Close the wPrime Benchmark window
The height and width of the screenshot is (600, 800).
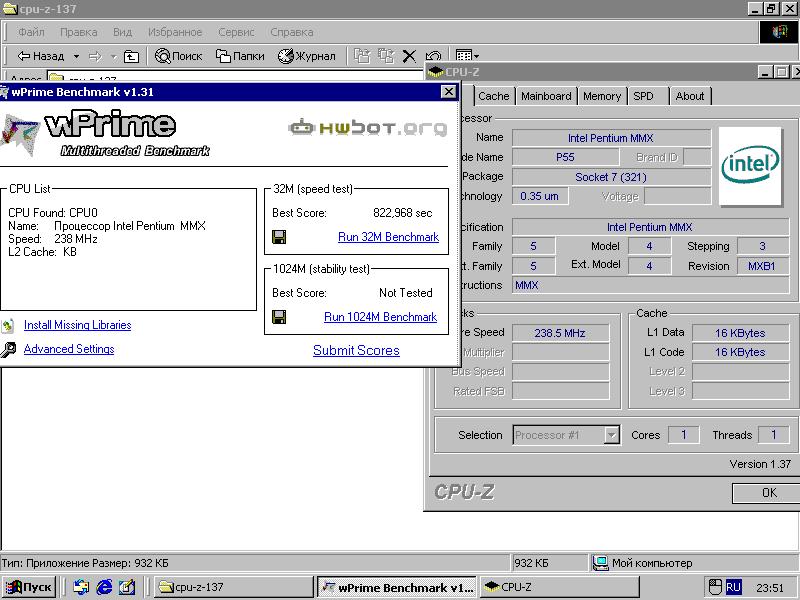click(448, 92)
